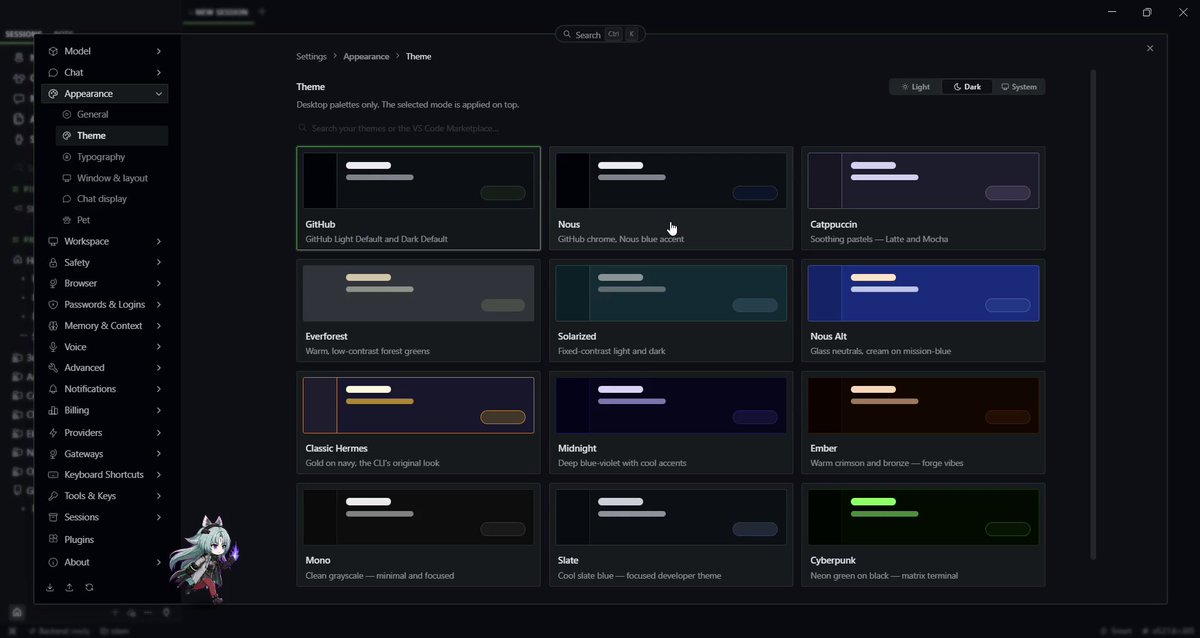The height and width of the screenshot is (638, 1200).
Task: Set theme mode to System
Action: [x=1019, y=87]
